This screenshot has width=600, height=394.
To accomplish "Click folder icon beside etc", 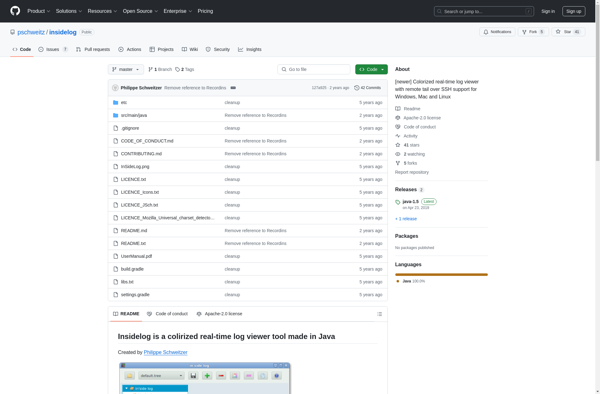I will point(116,103).
